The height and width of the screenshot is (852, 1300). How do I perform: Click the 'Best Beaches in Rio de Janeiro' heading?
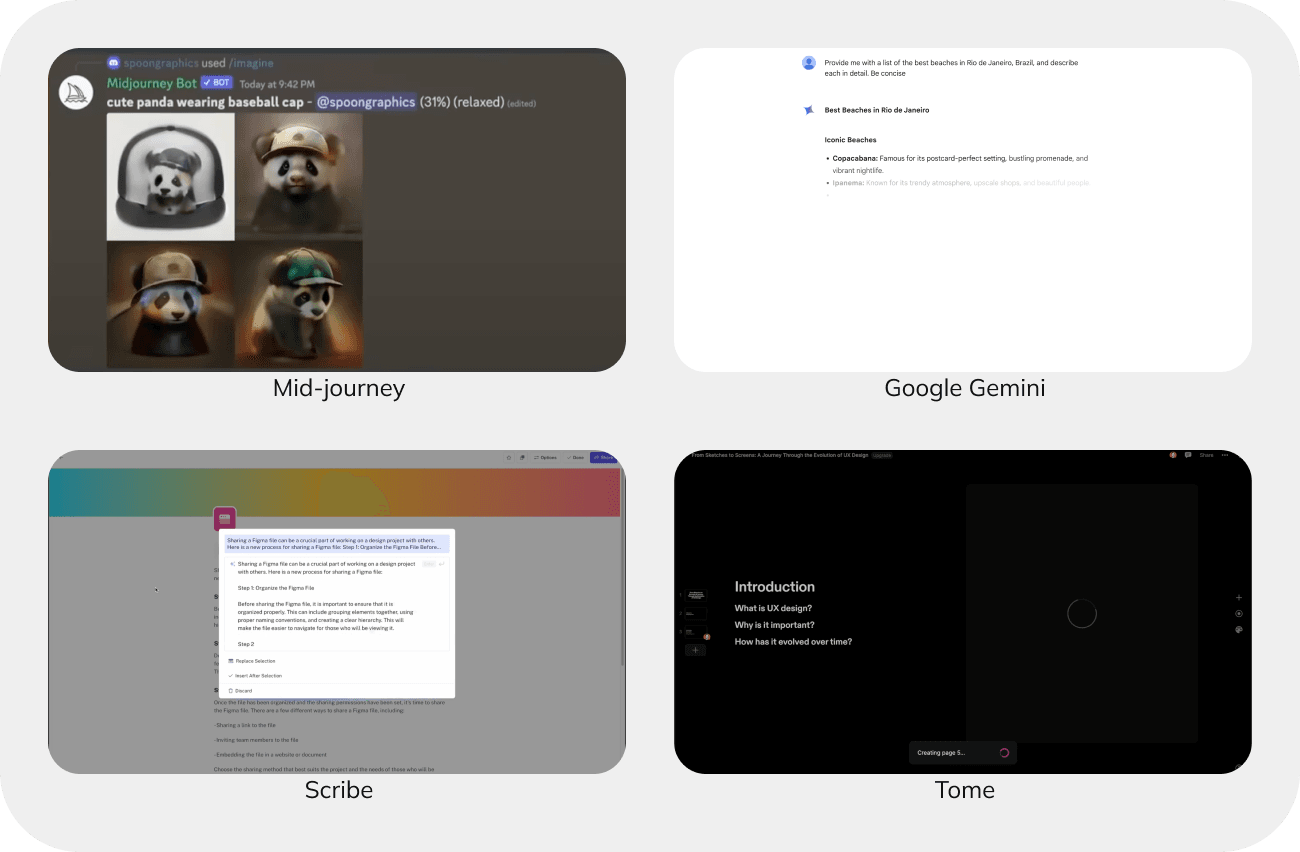pos(876,110)
